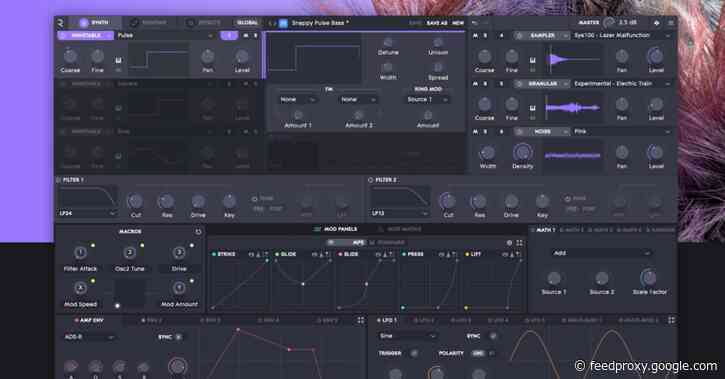Click the Noise module power icon
Image resolution: width=725 pixels, height=379 pixels.
click(519, 132)
